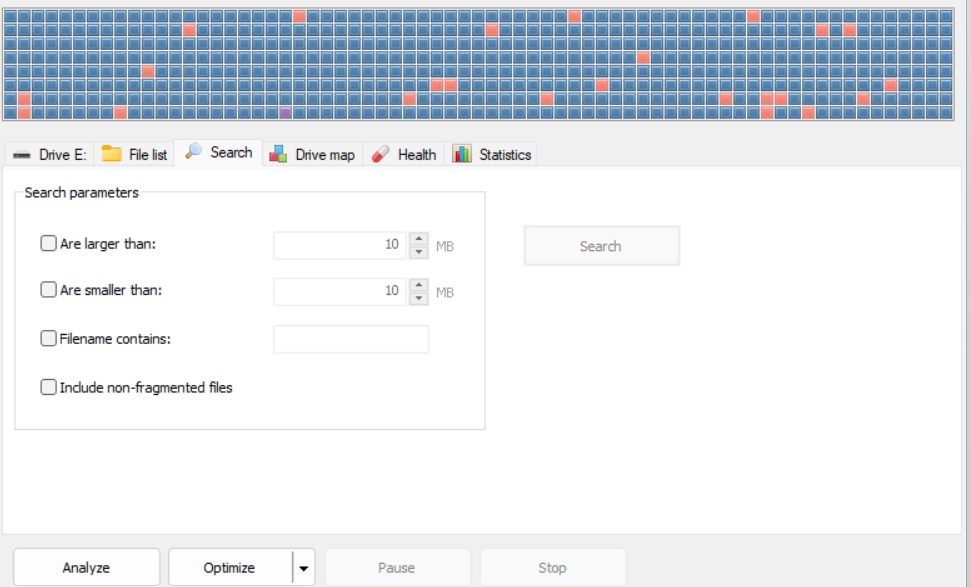Decrease the 'Are smaller than' value
This screenshot has height=587, width=971.
[419, 298]
